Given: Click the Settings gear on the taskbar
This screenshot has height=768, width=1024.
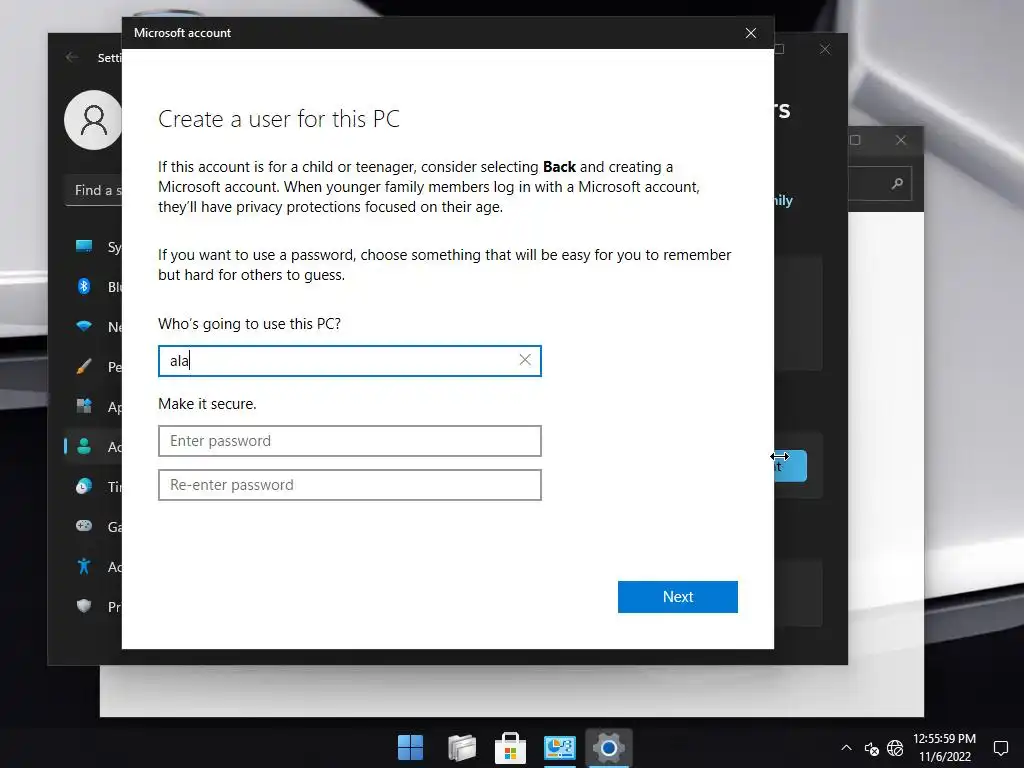Looking at the screenshot, I should pyautogui.click(x=609, y=747).
